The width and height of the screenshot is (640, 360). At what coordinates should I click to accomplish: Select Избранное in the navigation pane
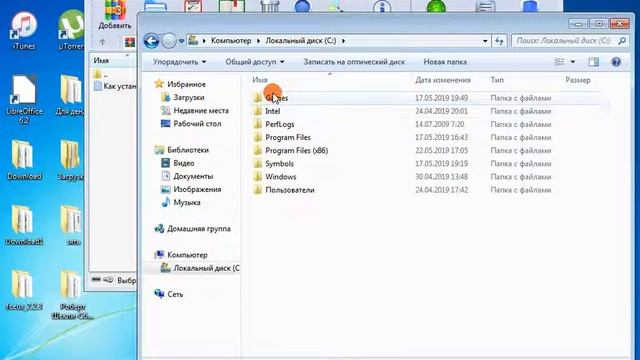pyautogui.click(x=186, y=84)
